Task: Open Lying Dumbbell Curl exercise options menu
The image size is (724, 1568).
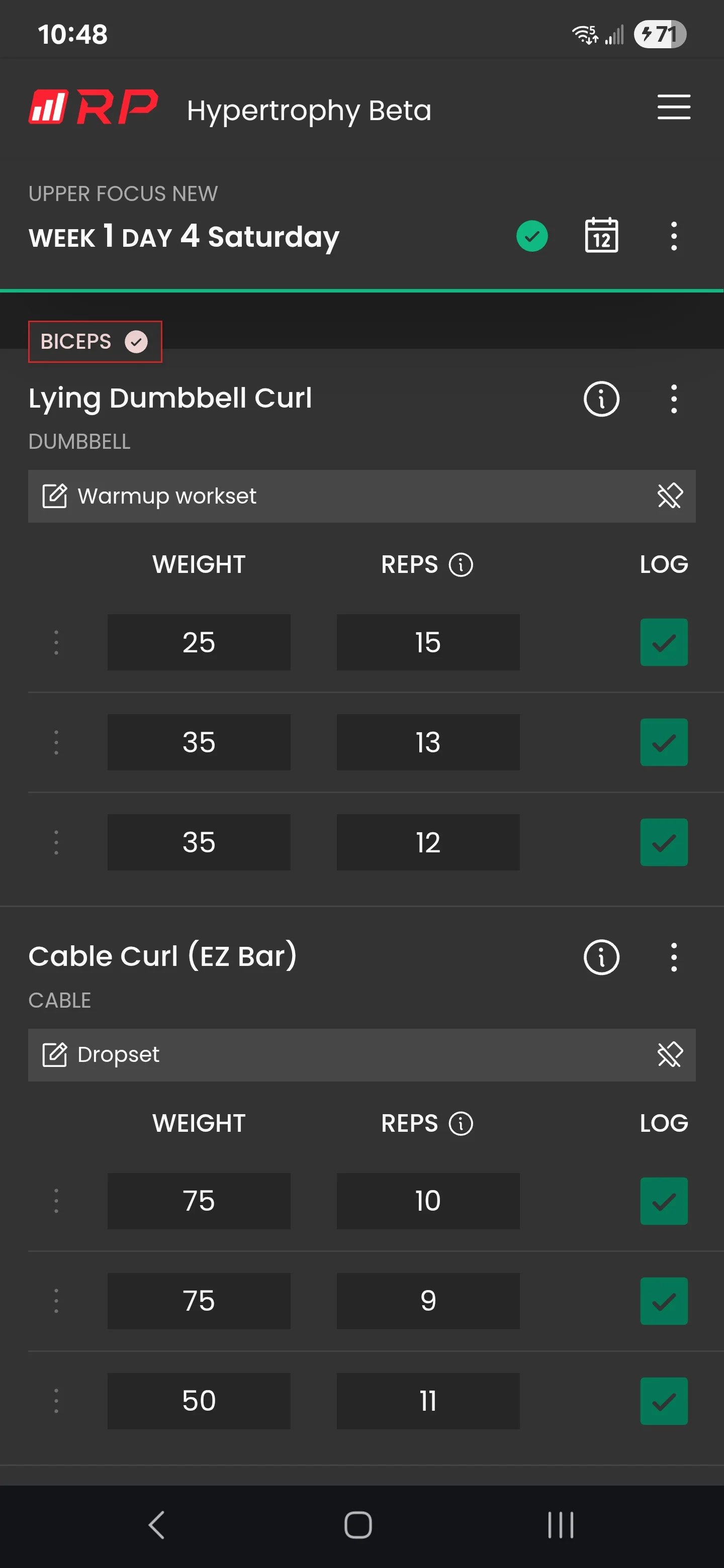Action: tap(673, 400)
